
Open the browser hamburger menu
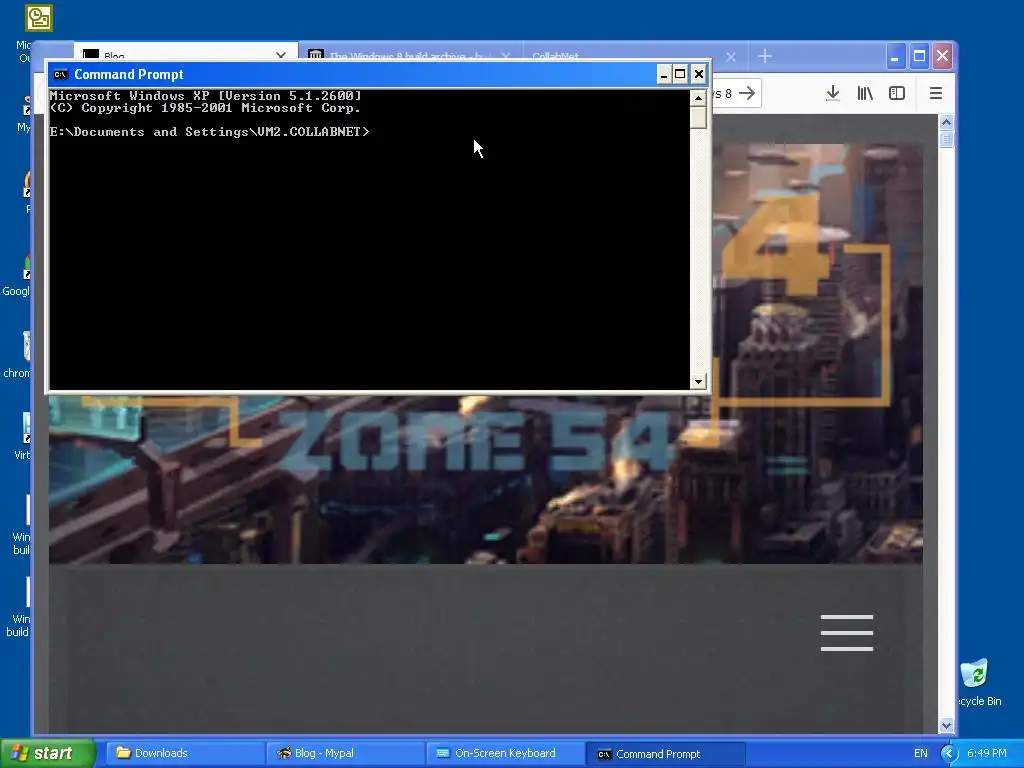pyautogui.click(x=936, y=93)
